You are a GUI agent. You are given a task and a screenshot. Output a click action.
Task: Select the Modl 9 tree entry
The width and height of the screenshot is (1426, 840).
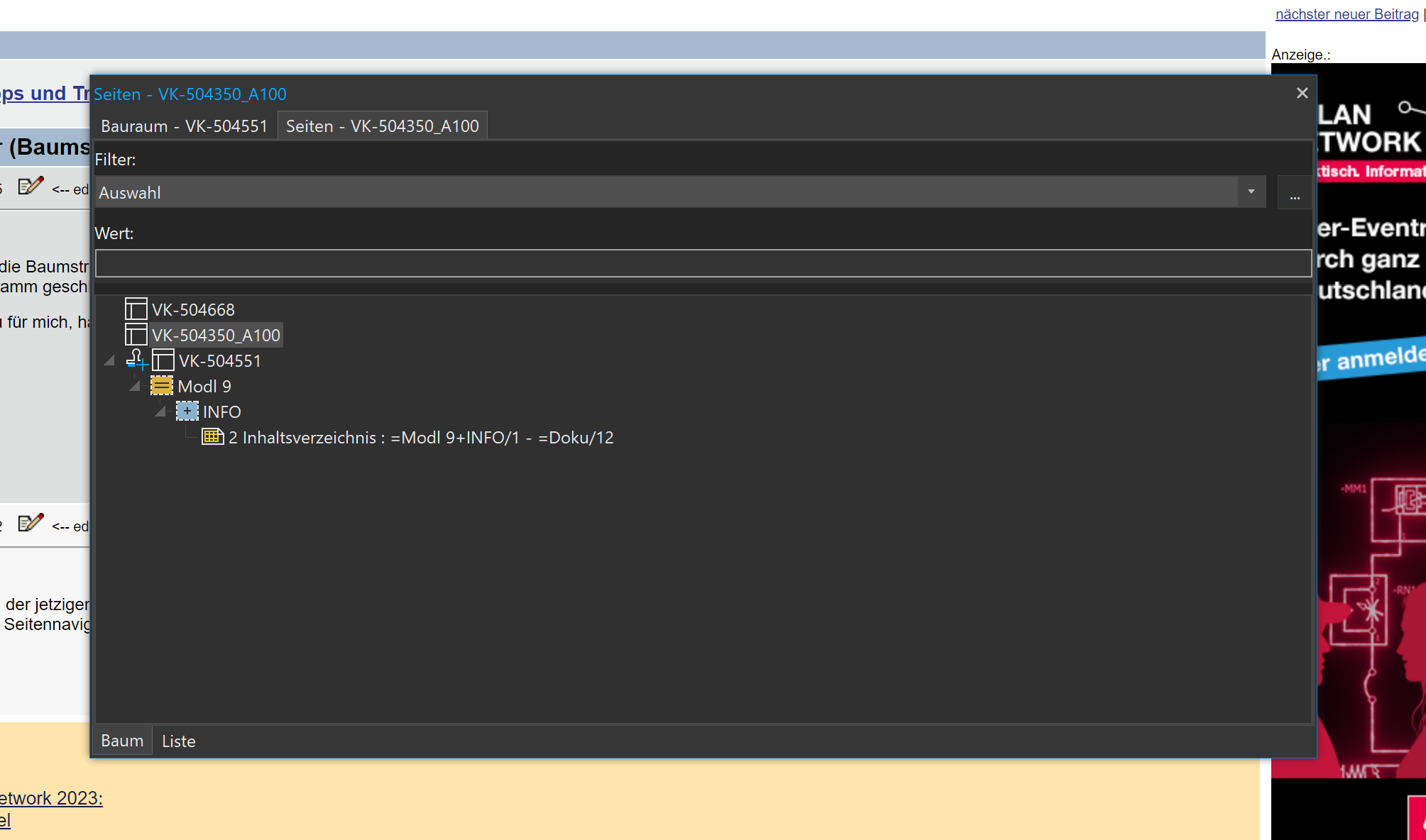point(204,387)
